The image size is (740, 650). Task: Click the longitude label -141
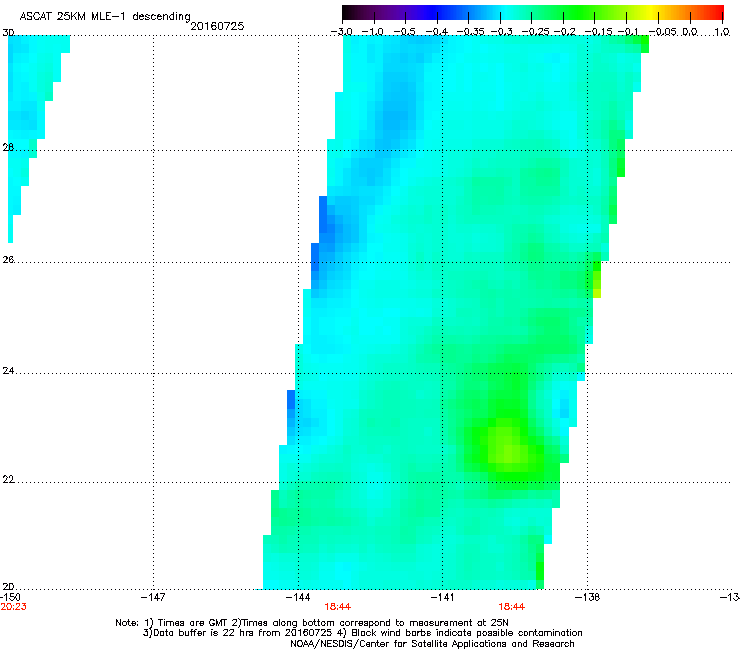[x=442, y=597]
